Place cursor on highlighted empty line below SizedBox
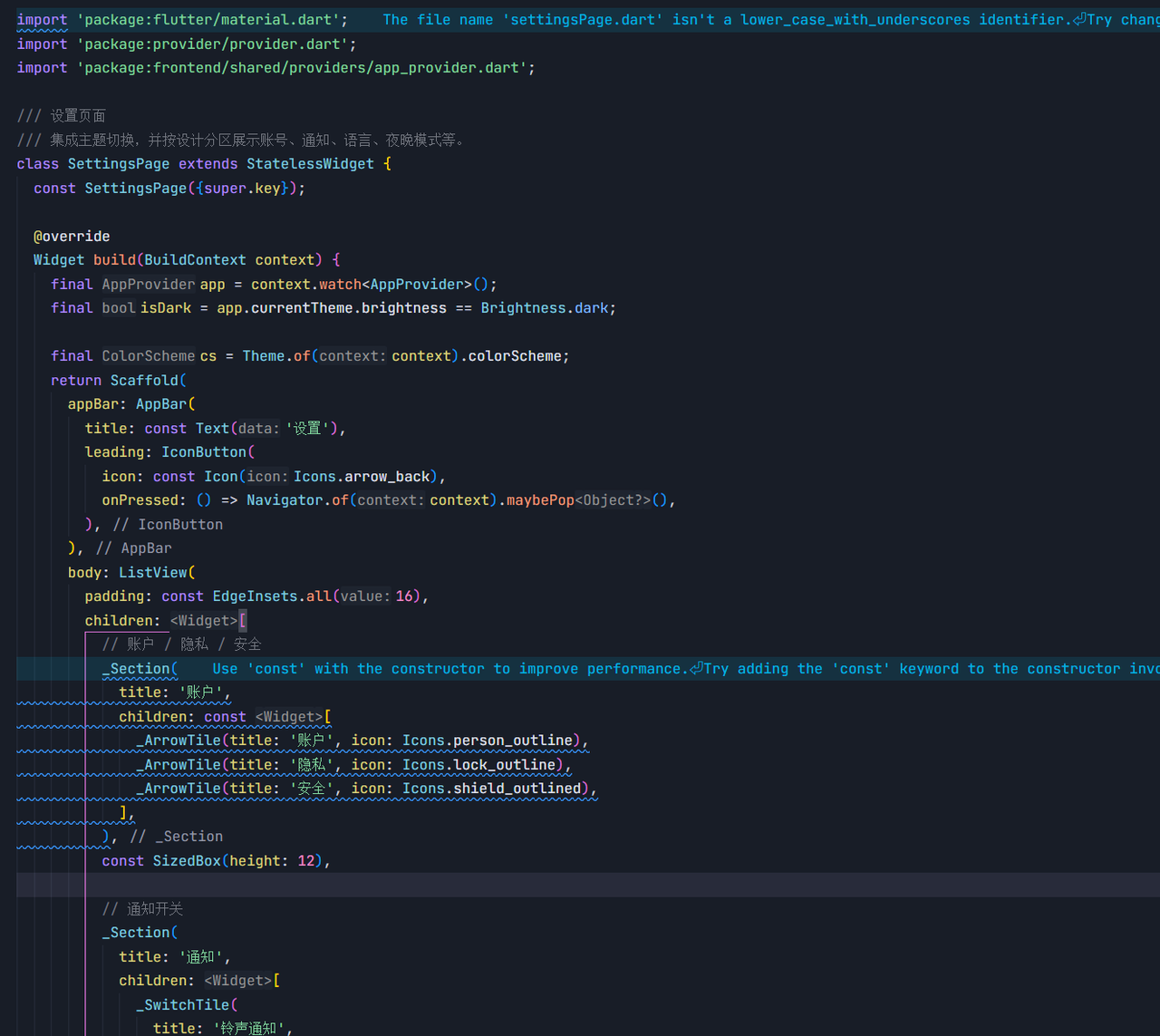The height and width of the screenshot is (1036, 1160). (x=588, y=885)
